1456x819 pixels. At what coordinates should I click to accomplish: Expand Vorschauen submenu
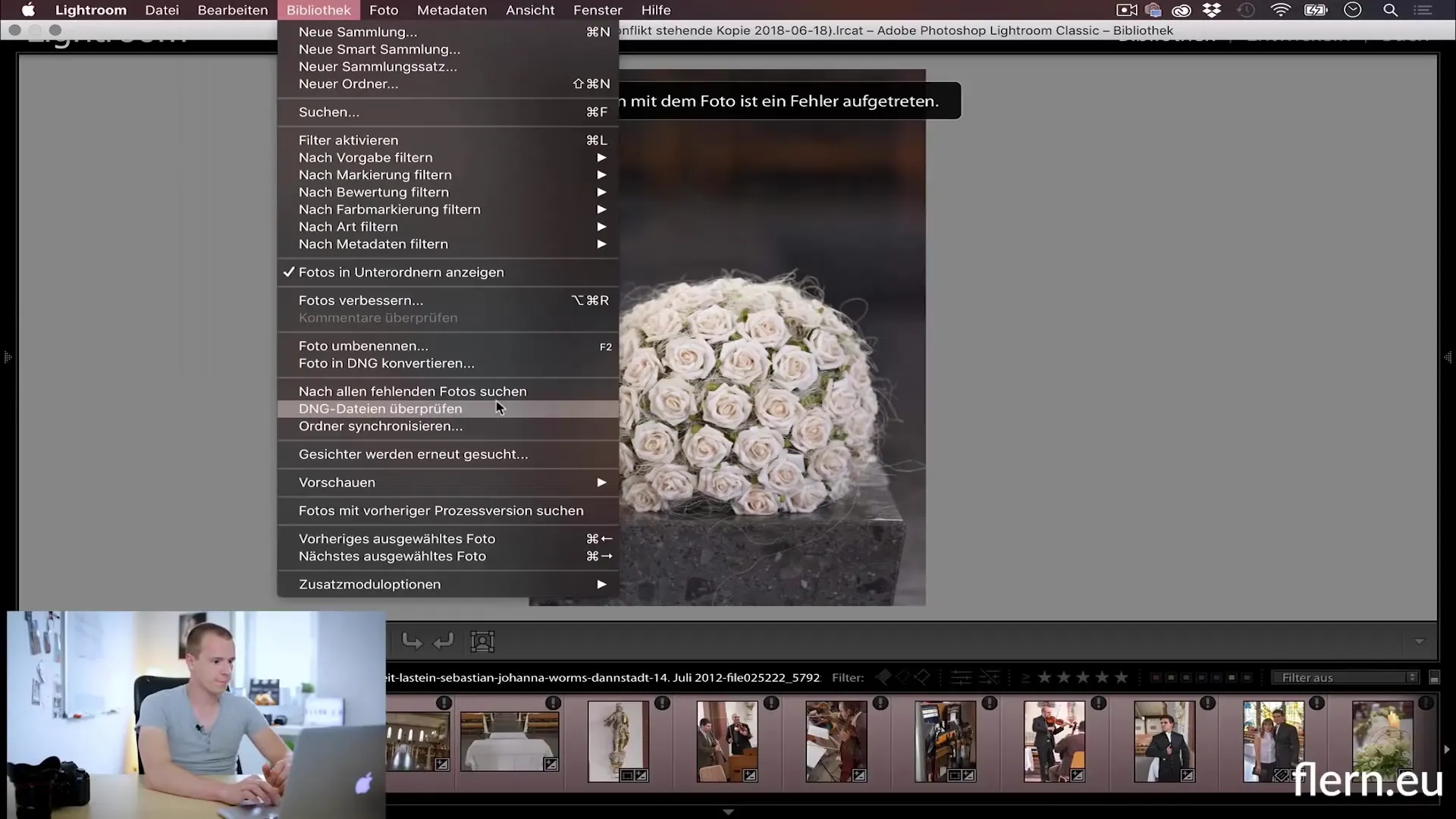click(447, 482)
